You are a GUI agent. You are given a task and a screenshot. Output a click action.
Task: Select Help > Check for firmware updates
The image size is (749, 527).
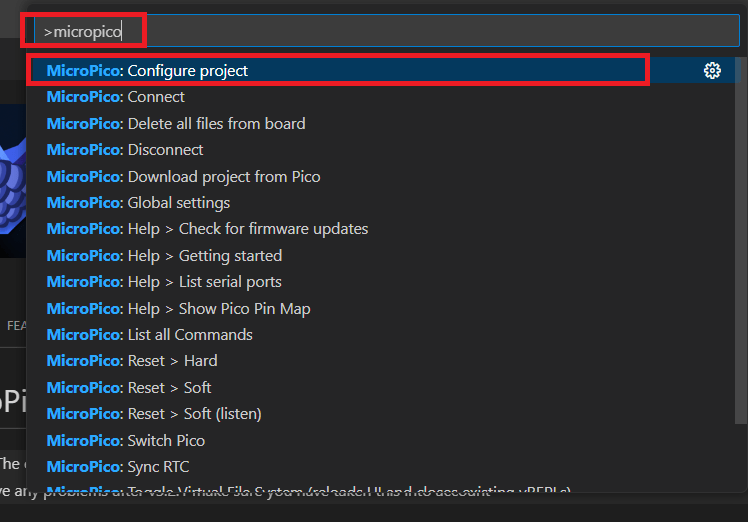tap(207, 229)
